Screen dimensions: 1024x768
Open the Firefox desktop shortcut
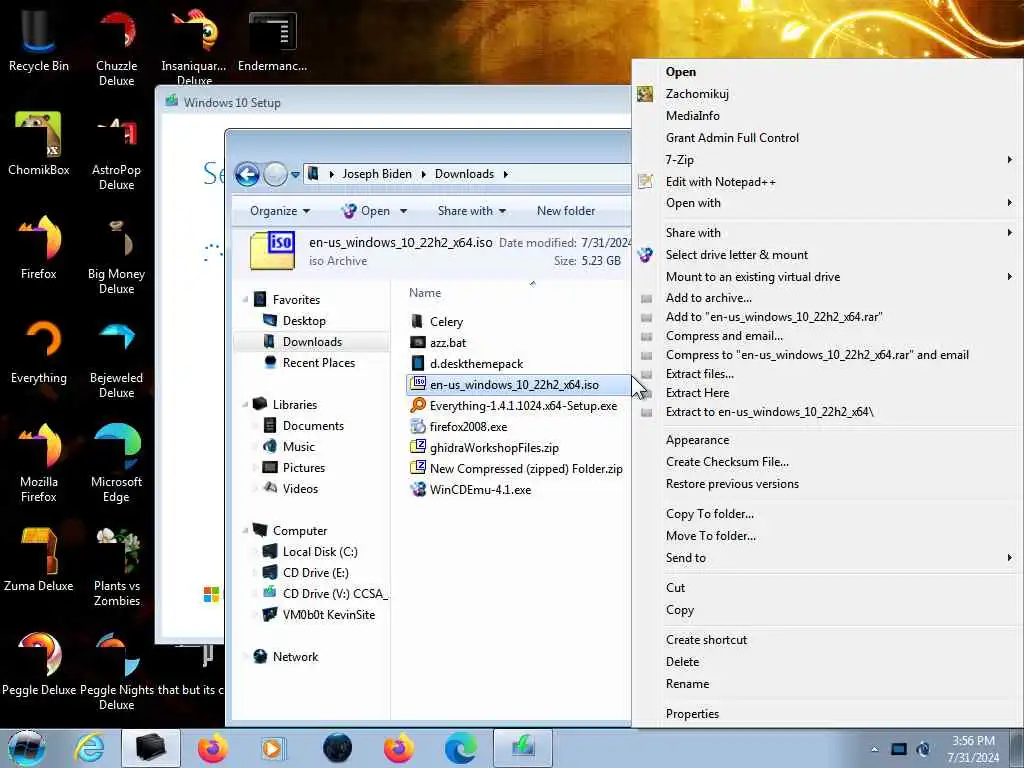(39, 248)
